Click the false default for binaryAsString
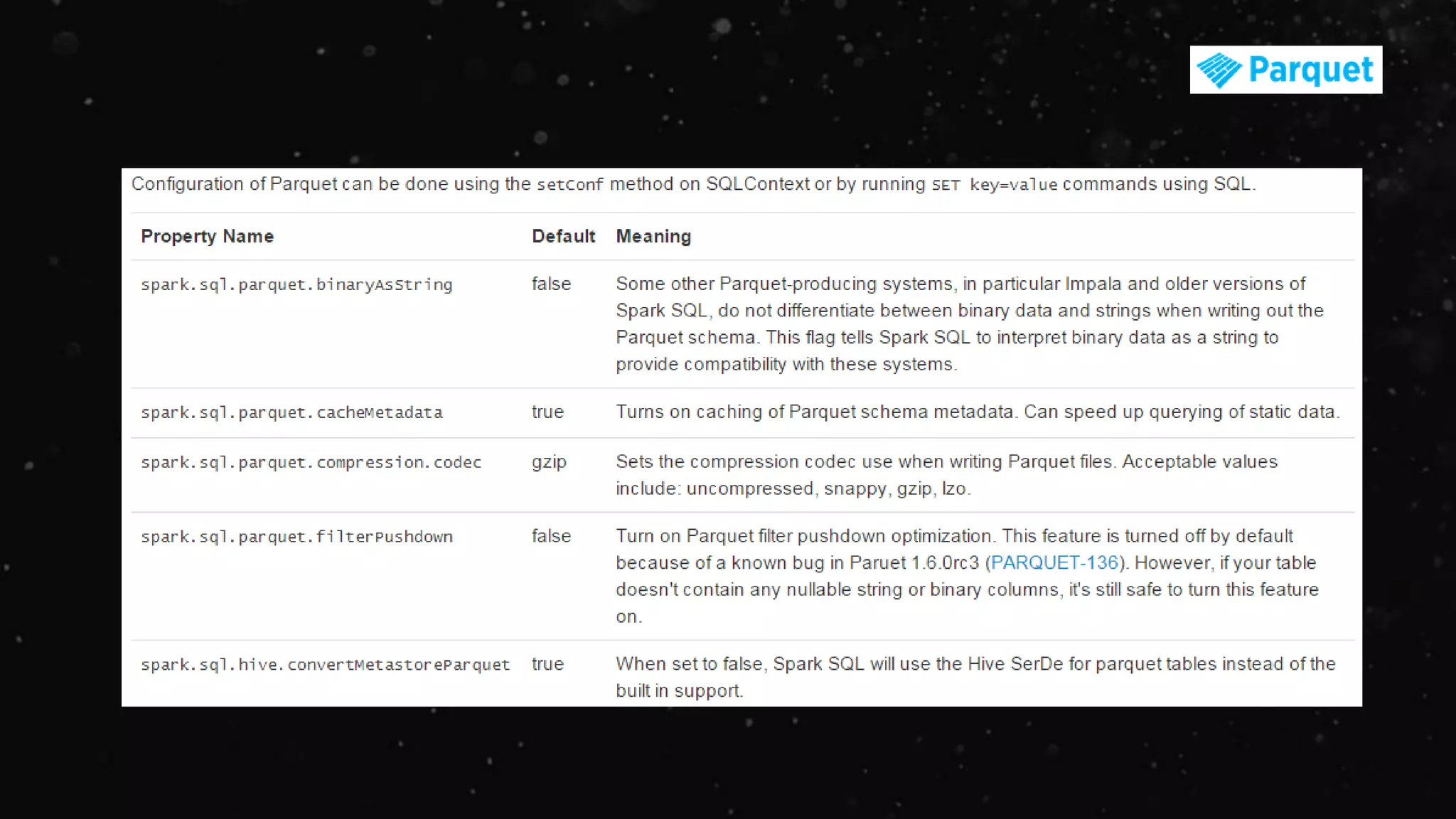Viewport: 1456px width, 819px height. tap(551, 284)
